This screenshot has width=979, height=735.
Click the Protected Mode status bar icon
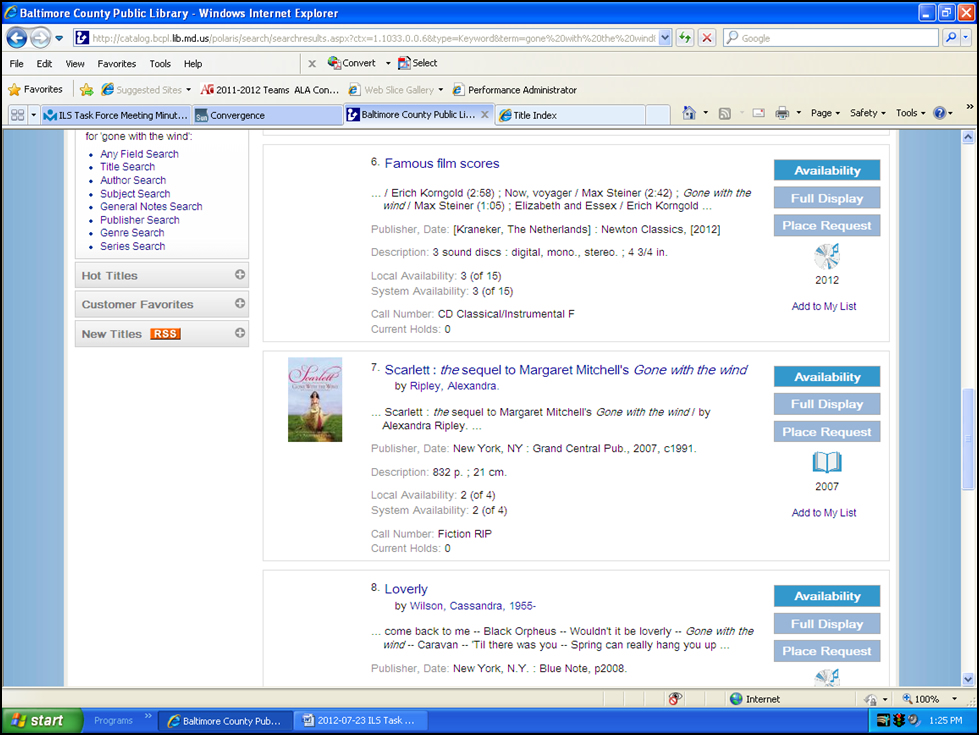coord(871,699)
